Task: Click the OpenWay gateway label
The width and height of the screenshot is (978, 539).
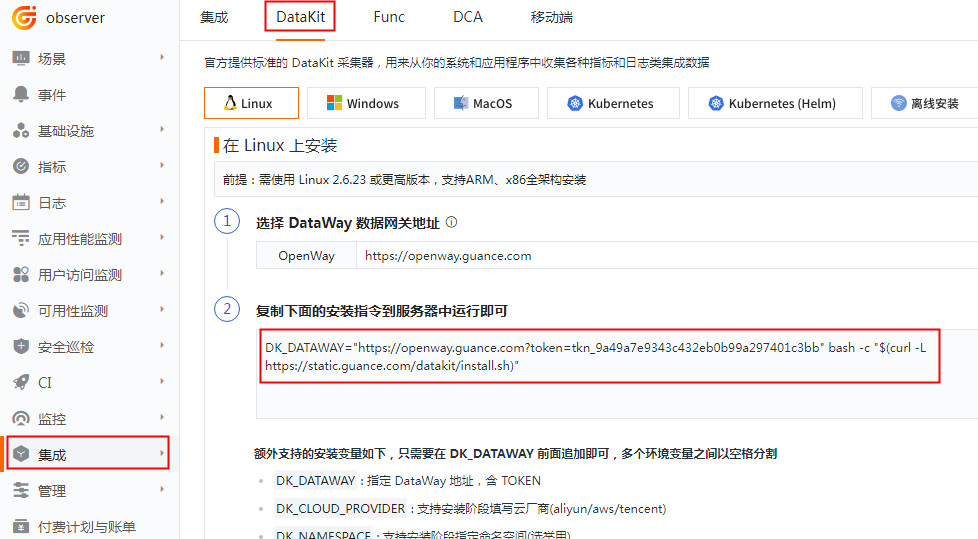Action: (x=306, y=256)
